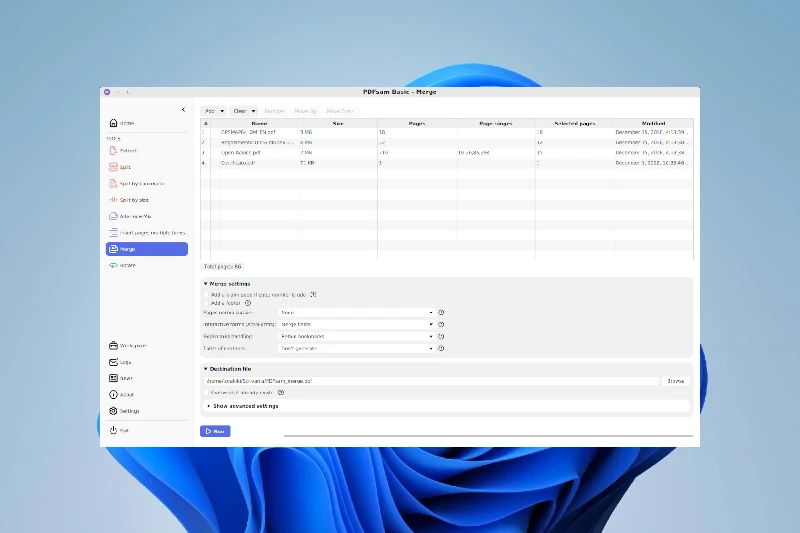Image resolution: width=800 pixels, height=533 pixels.
Task: Click help icon beside Interactive forms dropdown
Action: click(441, 324)
